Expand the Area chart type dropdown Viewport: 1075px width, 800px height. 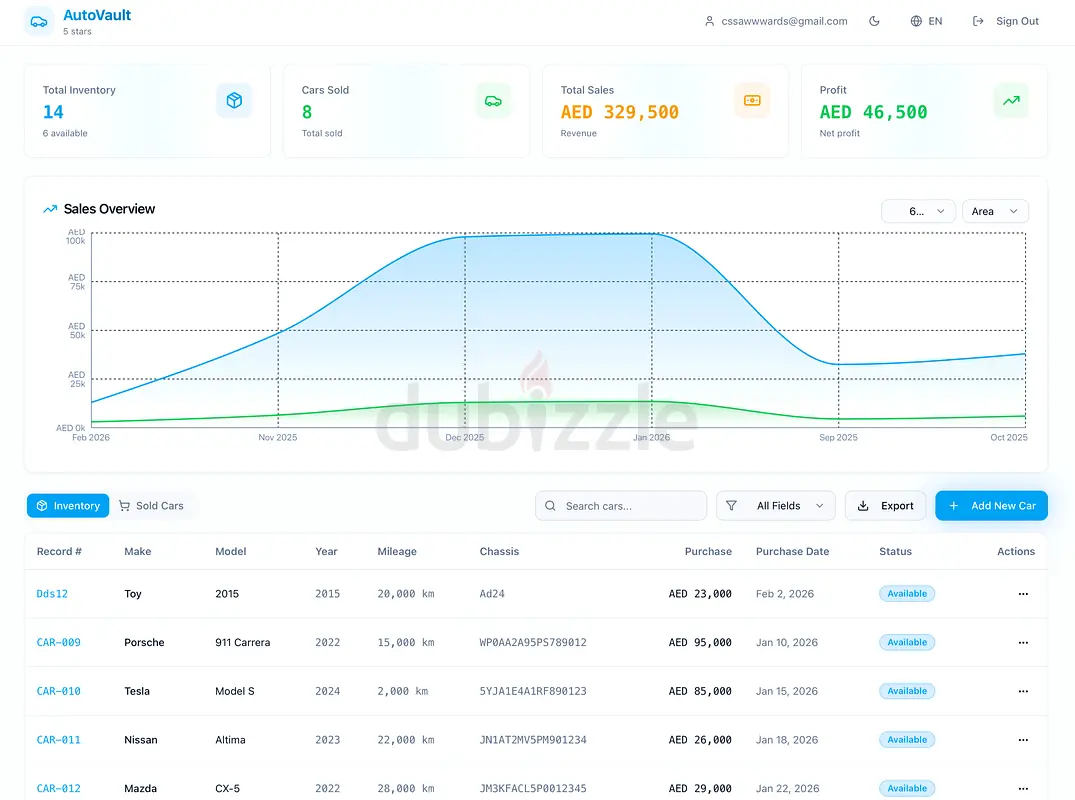pos(994,211)
